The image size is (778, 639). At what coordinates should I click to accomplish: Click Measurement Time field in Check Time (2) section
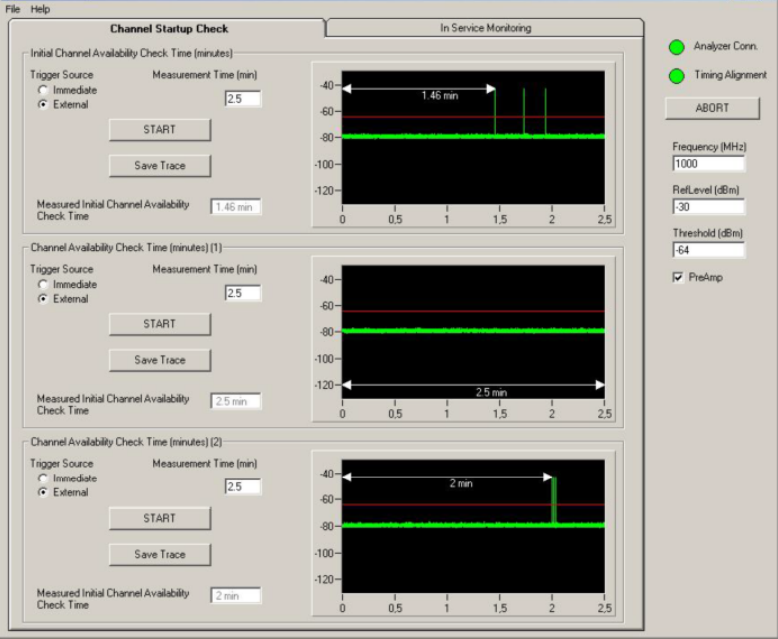tap(243, 487)
